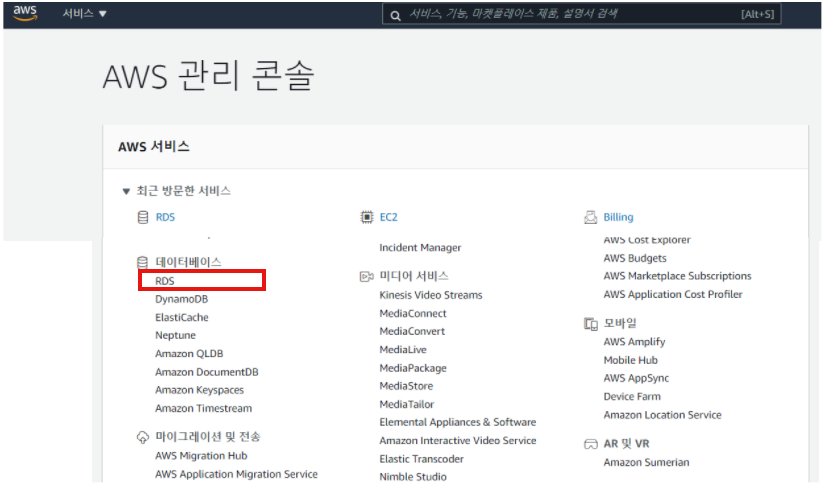Image resolution: width=834 pixels, height=499 pixels.
Task: Open Elemental Appliances & Software
Action: [x=457, y=422]
